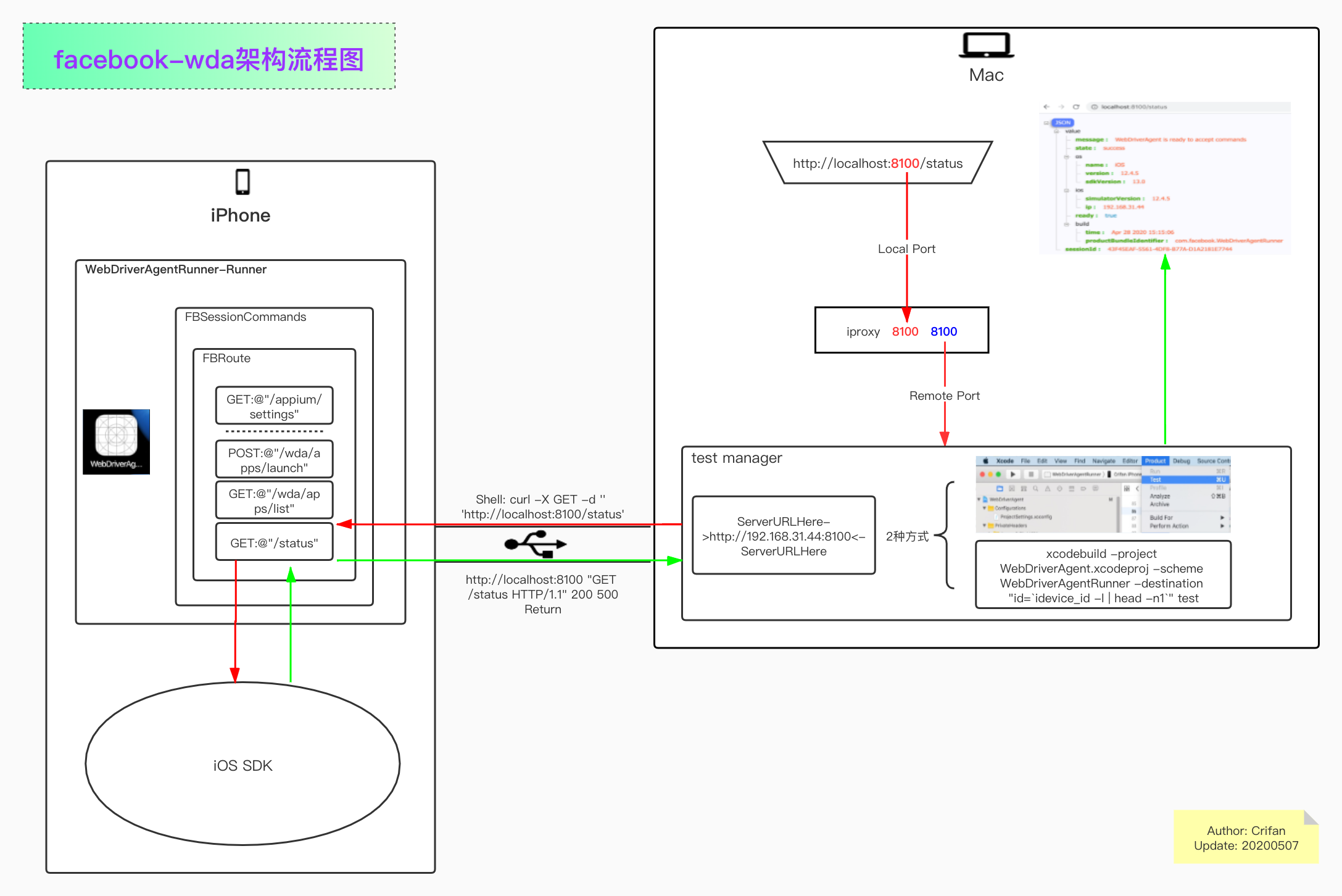Open the Xcode Debug menu
1342x896 pixels.
coord(1182,461)
